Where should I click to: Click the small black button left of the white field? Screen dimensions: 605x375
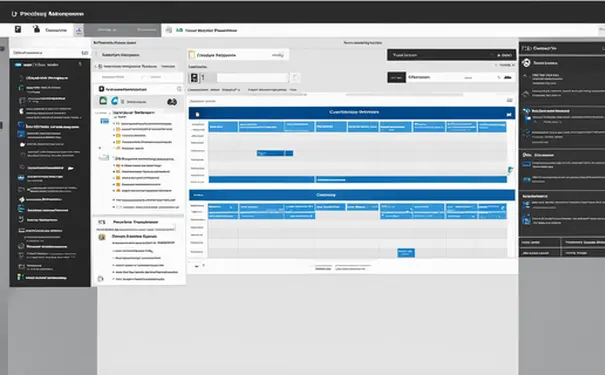[396, 78]
